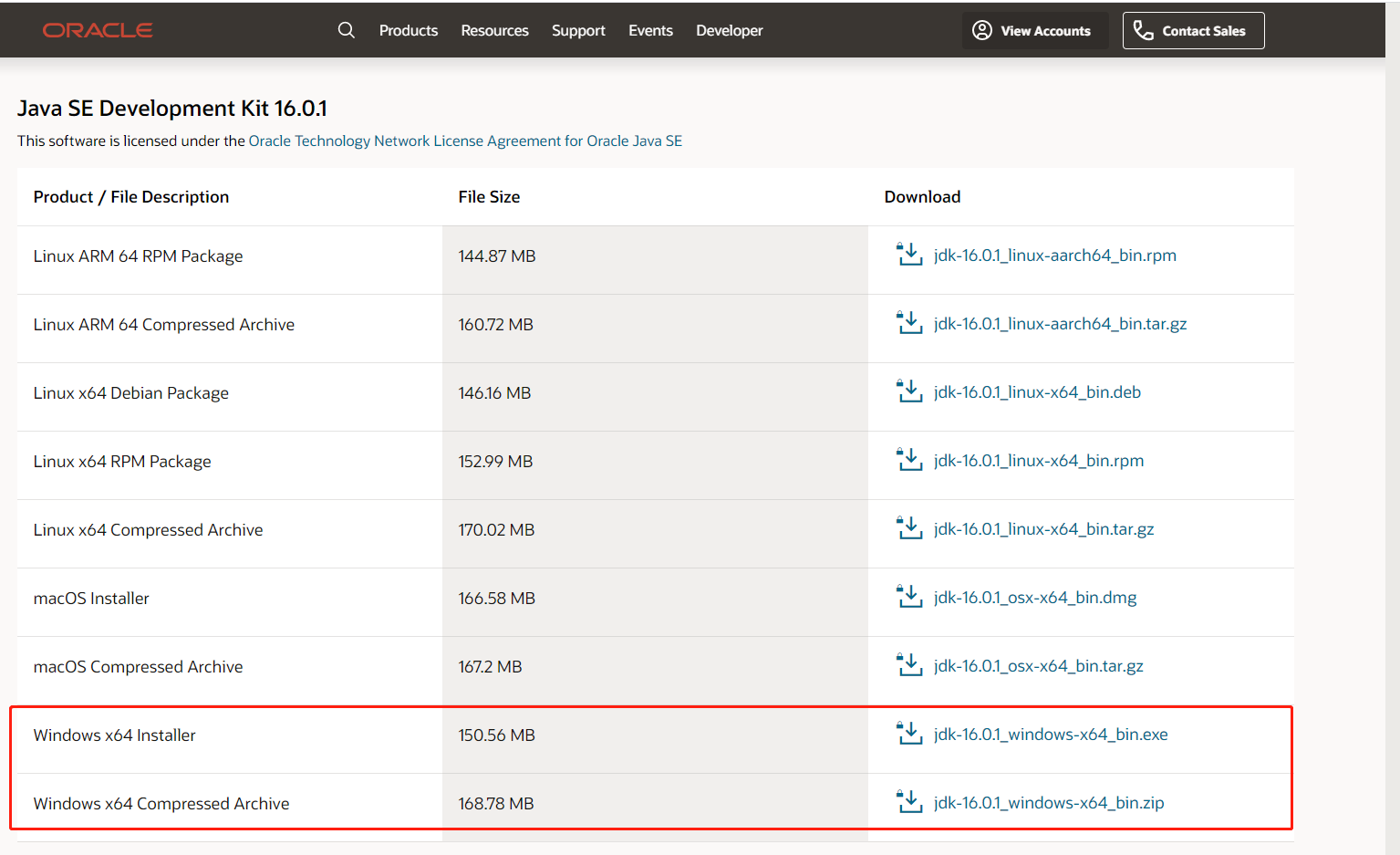
Task: Click the 160.72 MB file size
Action: [x=495, y=325]
